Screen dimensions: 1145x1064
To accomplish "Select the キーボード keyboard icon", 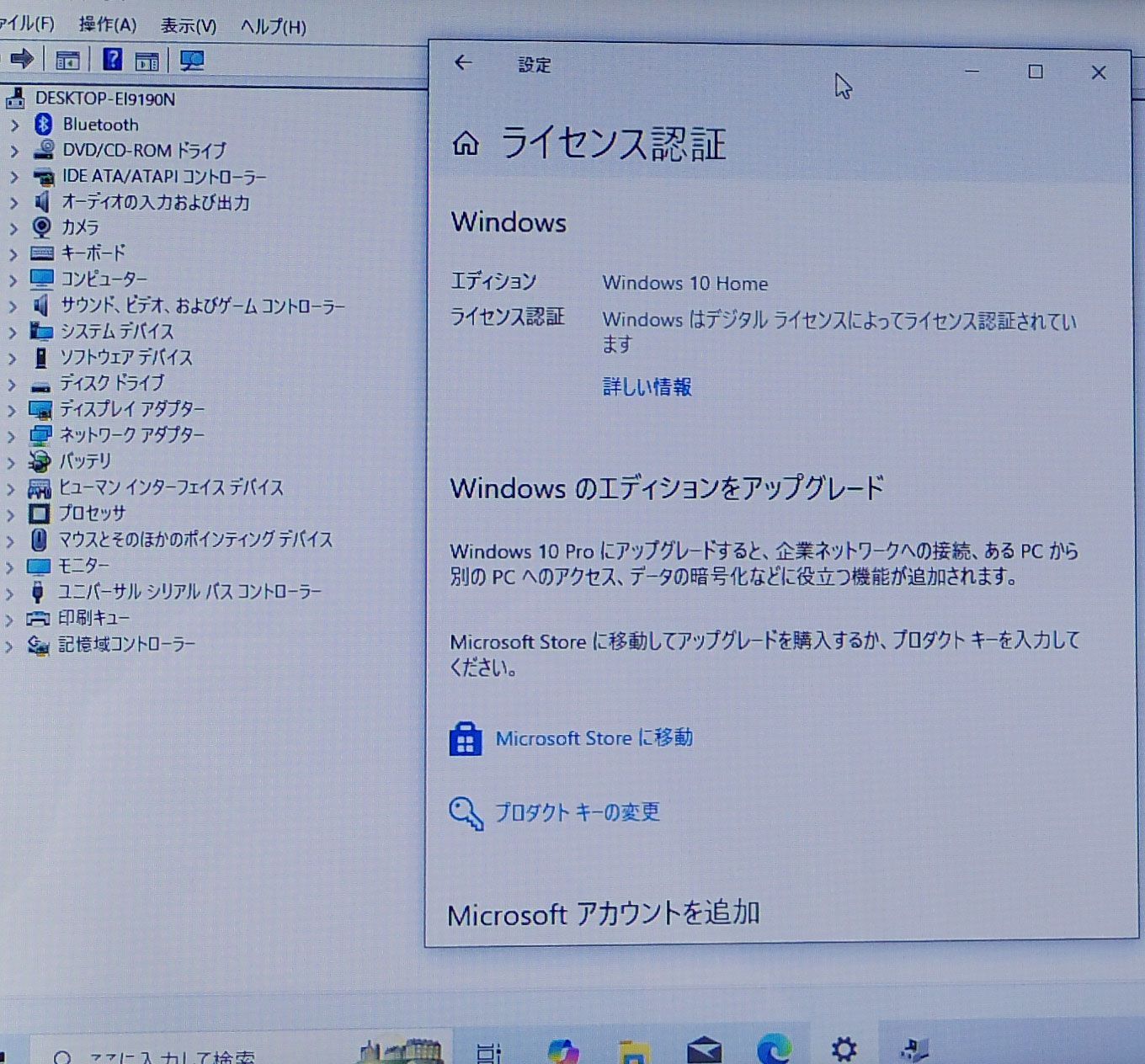I will [41, 253].
